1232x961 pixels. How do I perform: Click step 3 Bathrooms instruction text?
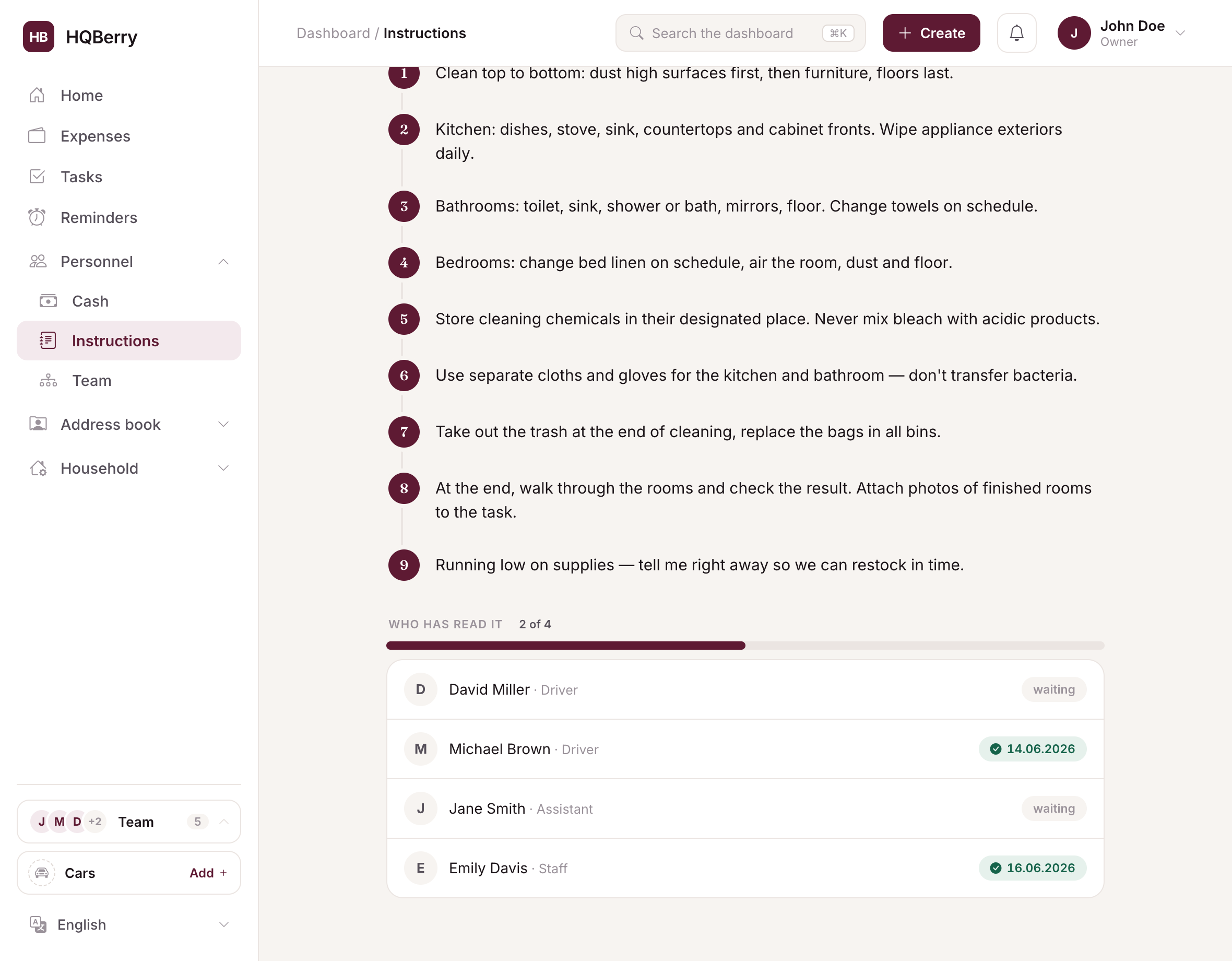[x=736, y=206]
